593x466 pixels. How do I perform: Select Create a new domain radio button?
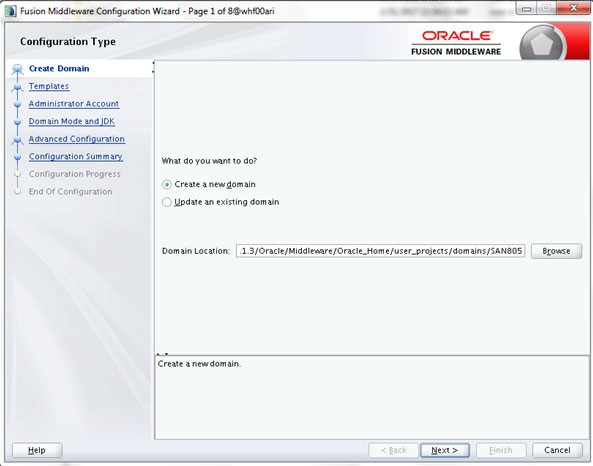pyautogui.click(x=167, y=185)
